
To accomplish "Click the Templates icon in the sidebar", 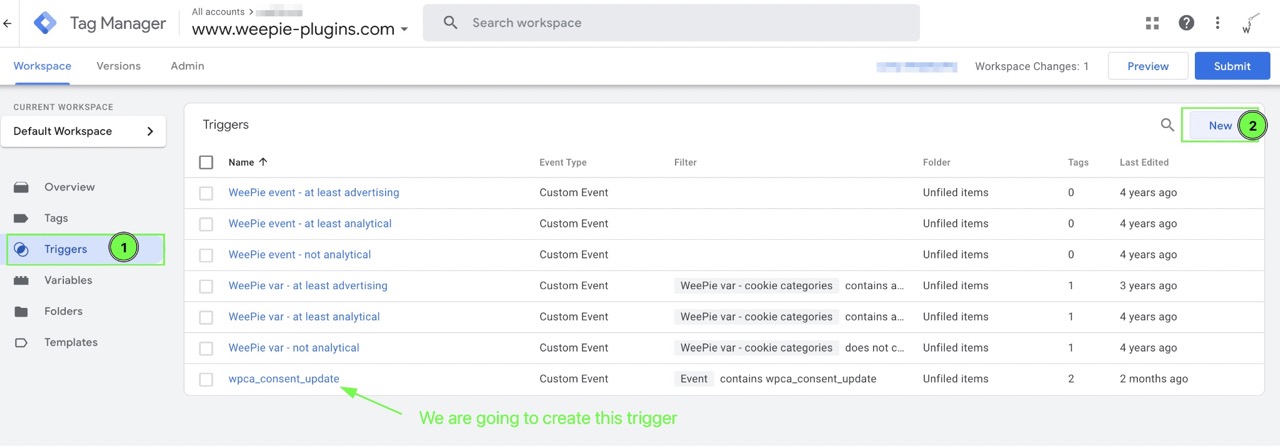I will tap(21, 342).
